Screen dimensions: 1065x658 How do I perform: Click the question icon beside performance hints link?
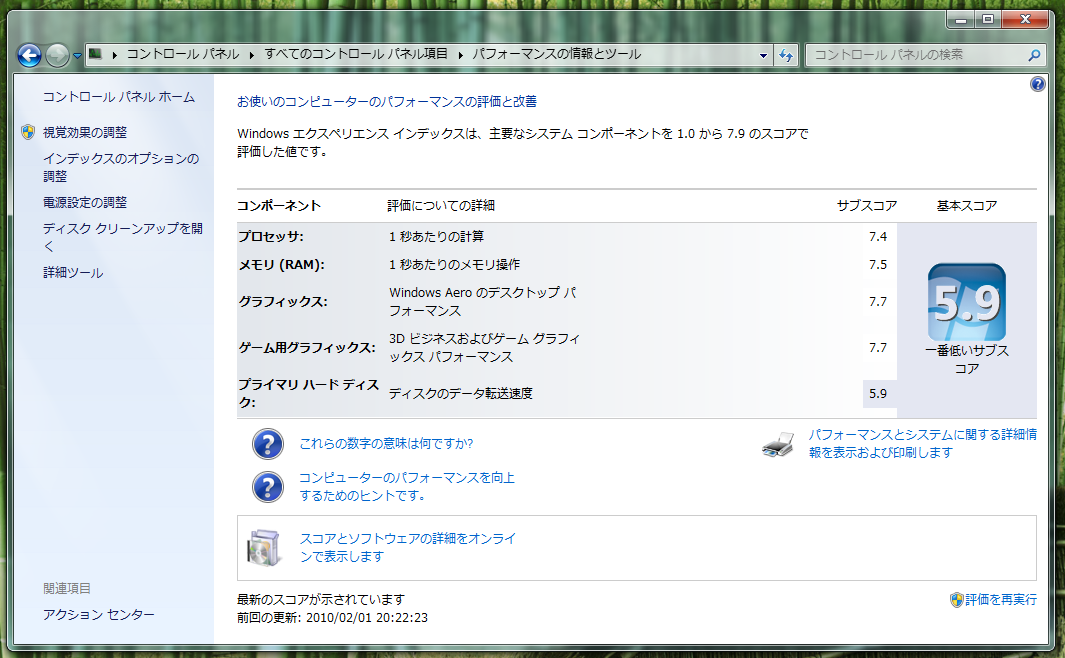click(268, 487)
